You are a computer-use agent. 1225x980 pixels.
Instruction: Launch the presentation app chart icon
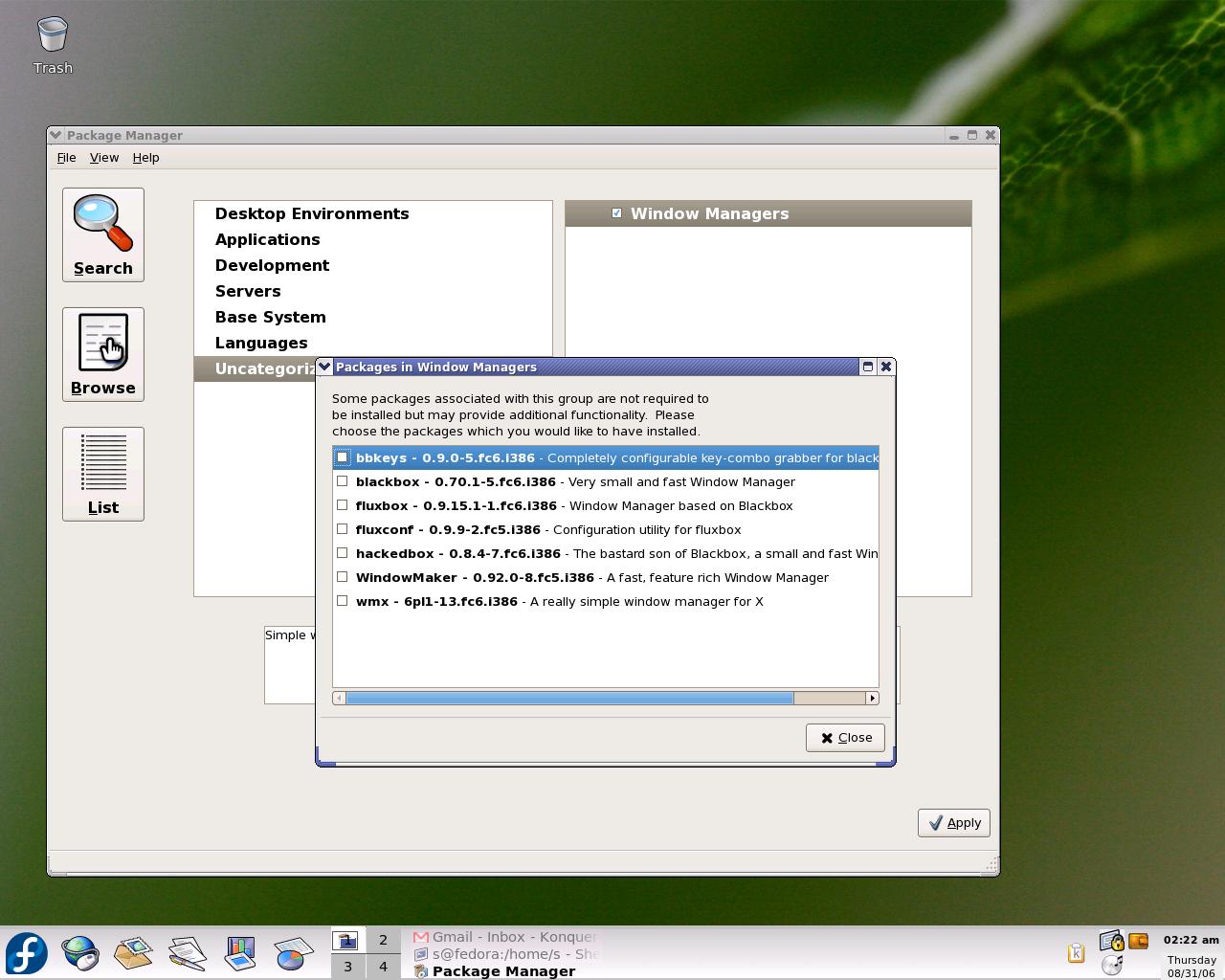pos(240,953)
